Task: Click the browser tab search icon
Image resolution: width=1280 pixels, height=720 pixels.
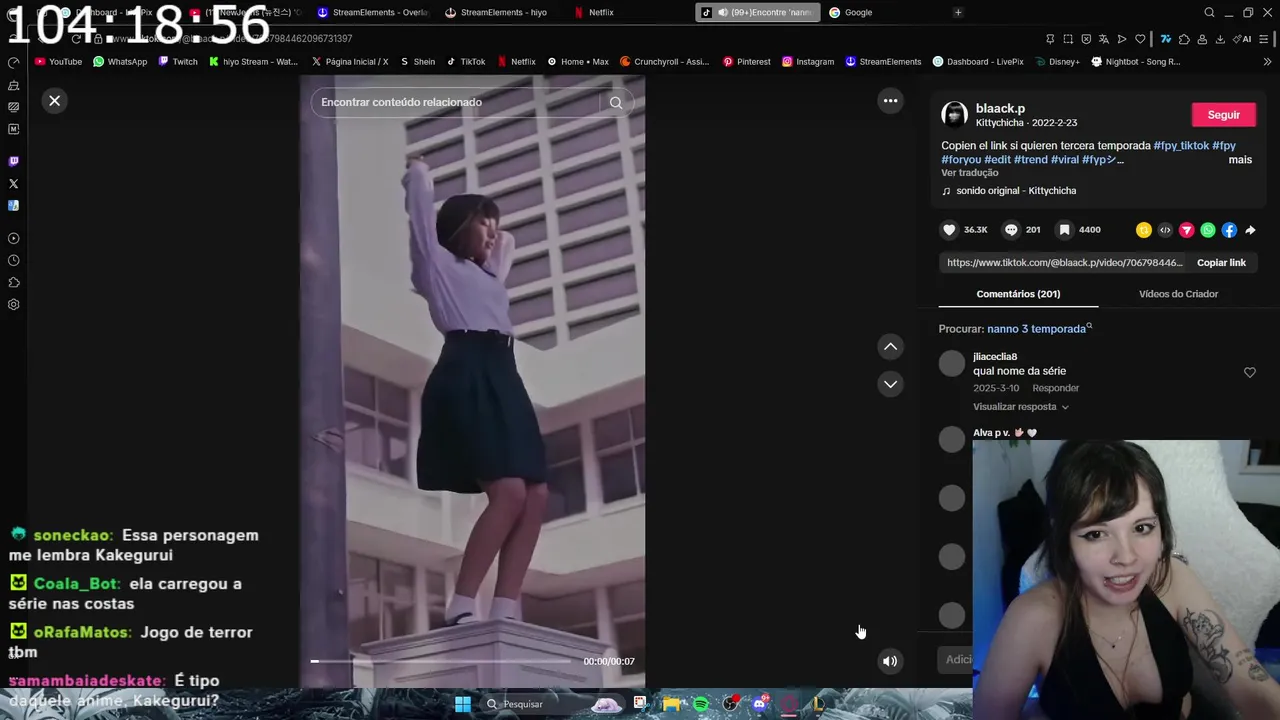Action: coord(1209,12)
